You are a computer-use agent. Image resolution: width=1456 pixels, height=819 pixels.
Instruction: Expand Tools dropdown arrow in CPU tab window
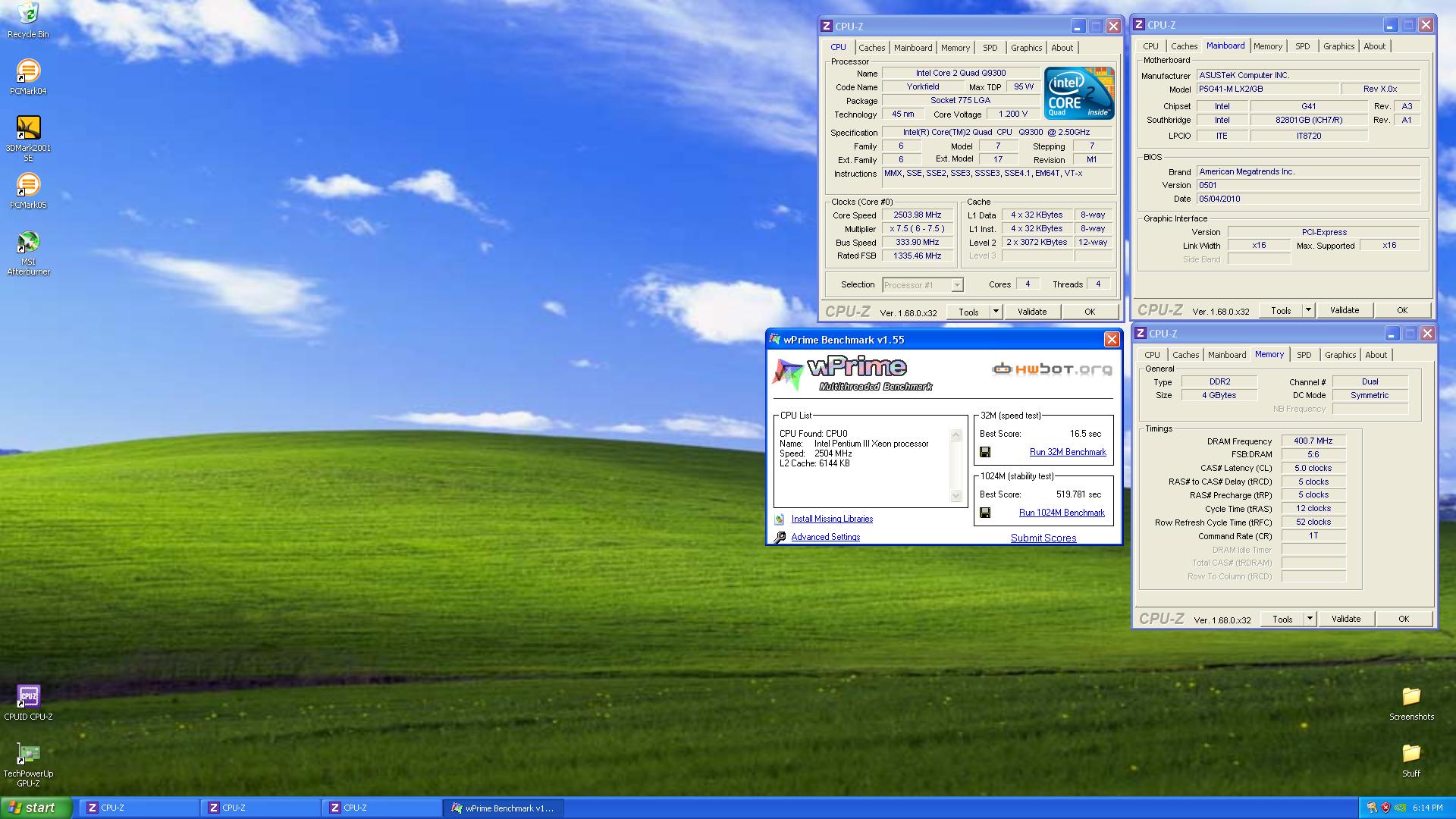point(996,312)
